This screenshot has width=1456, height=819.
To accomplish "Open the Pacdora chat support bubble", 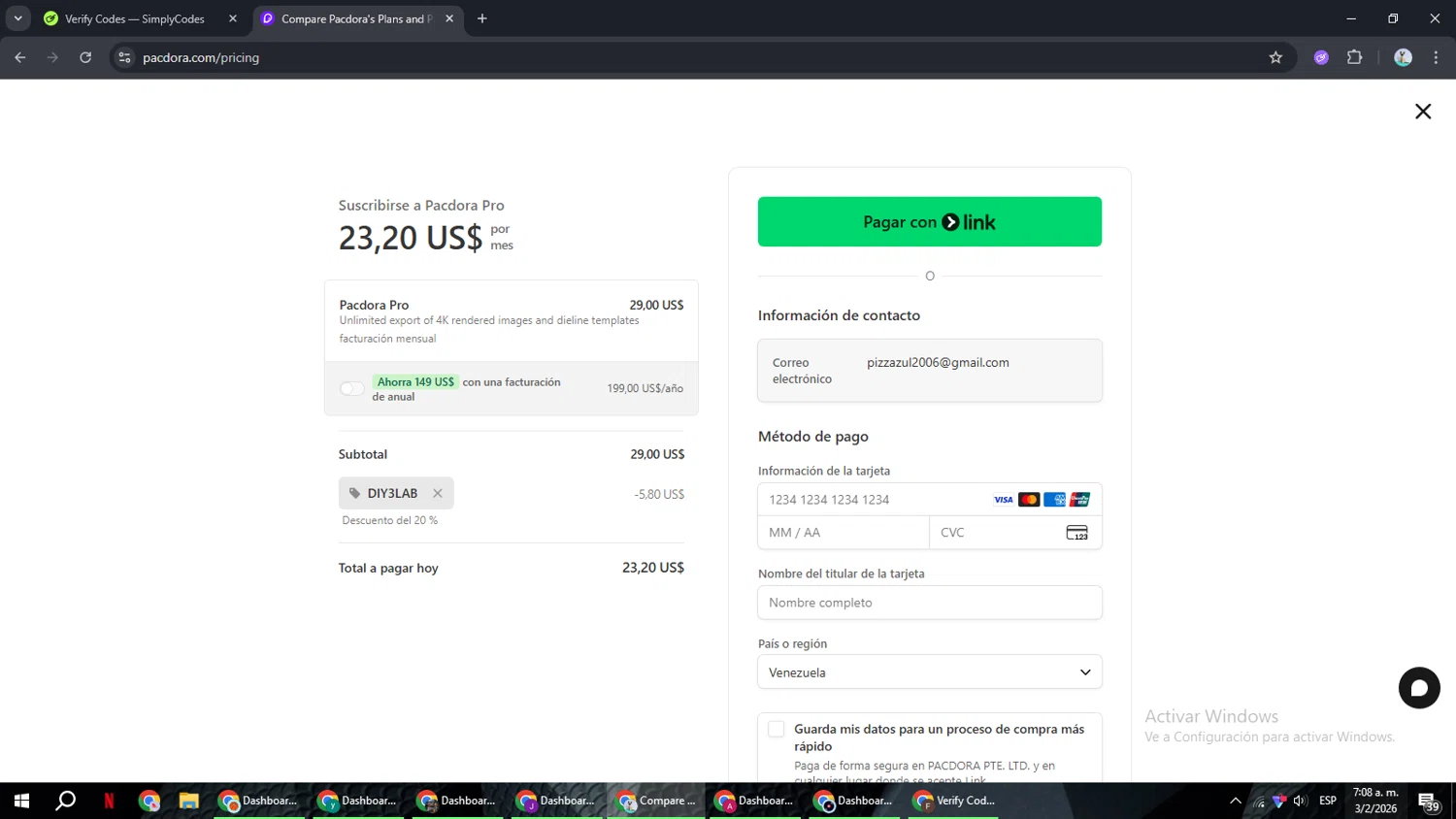I will 1419,688.
